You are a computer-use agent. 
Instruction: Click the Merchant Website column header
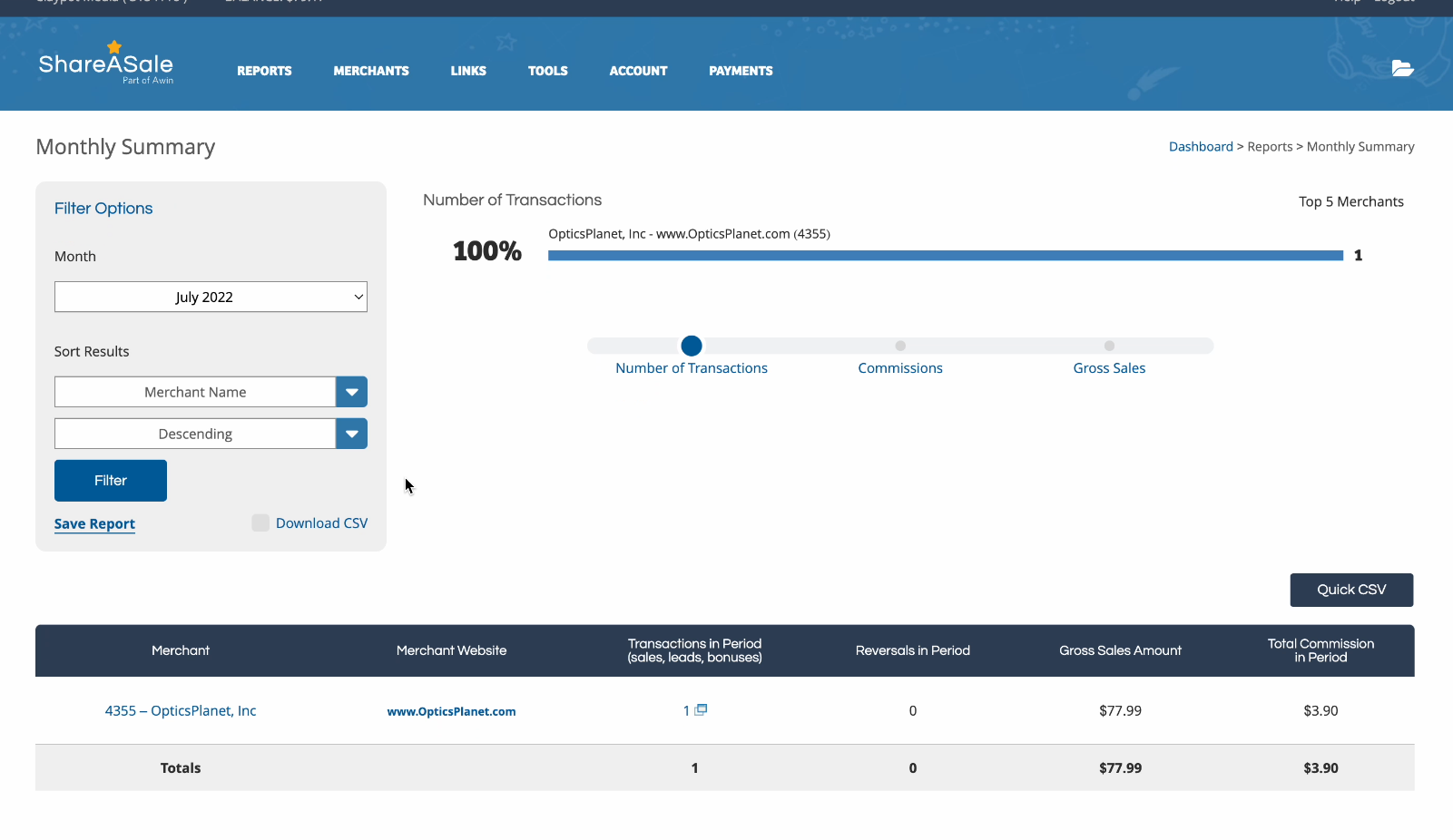(x=451, y=650)
